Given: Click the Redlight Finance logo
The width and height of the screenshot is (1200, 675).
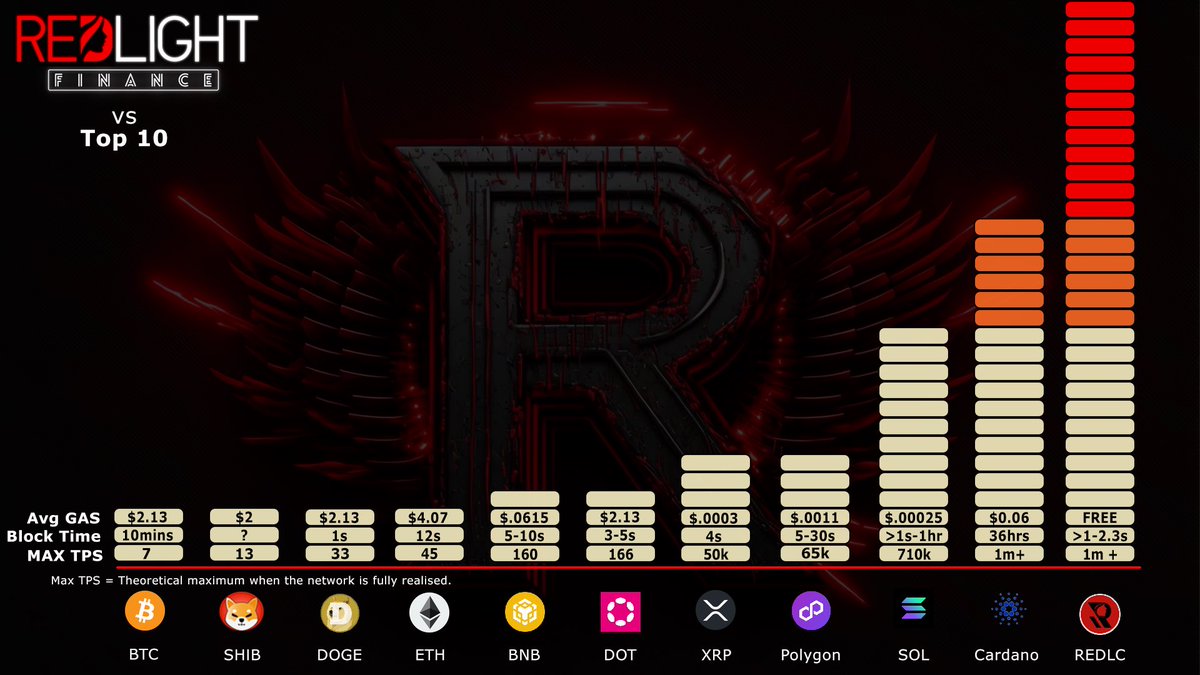Looking at the screenshot, I should pos(136,53).
